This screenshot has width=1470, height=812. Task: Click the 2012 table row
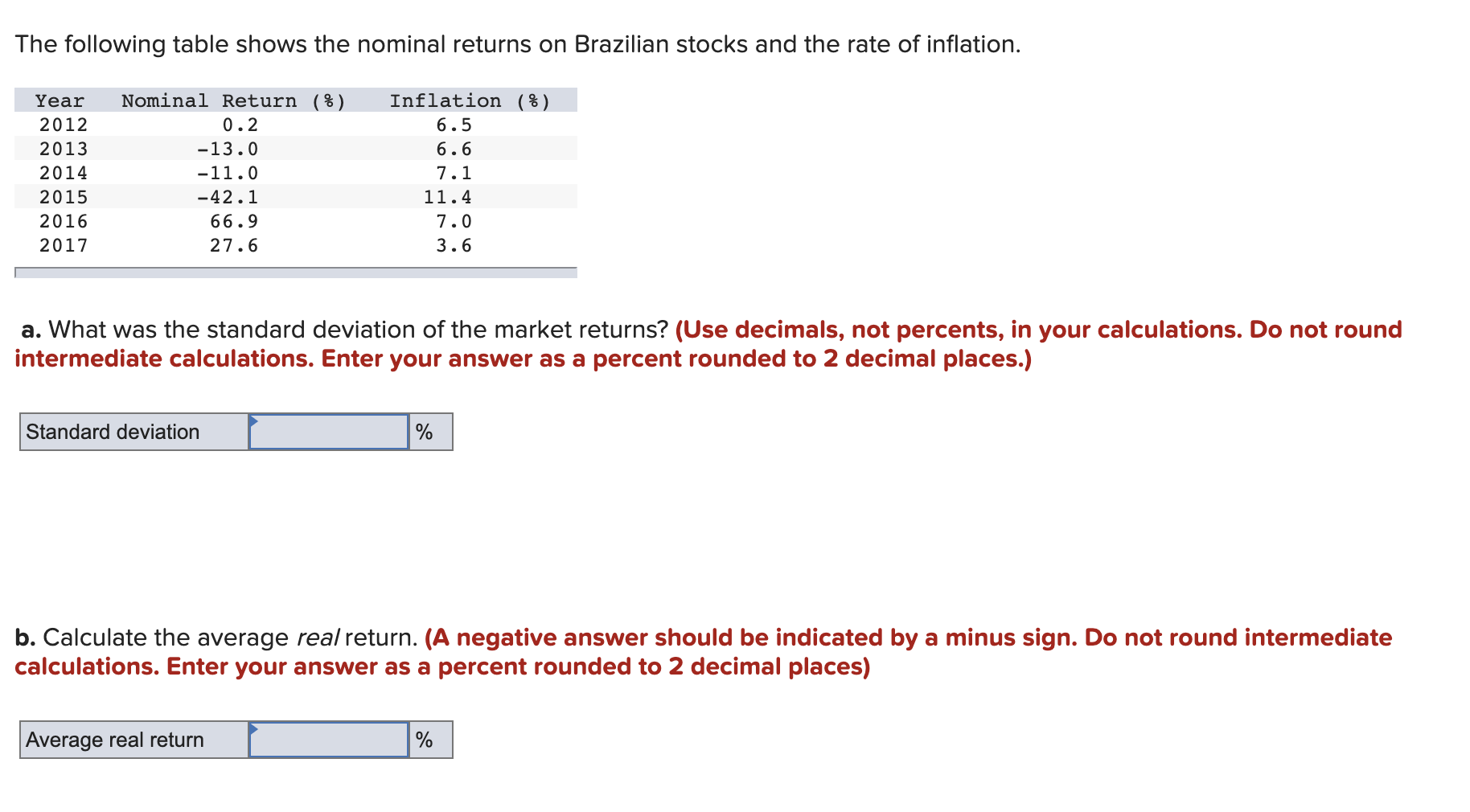(x=241, y=124)
